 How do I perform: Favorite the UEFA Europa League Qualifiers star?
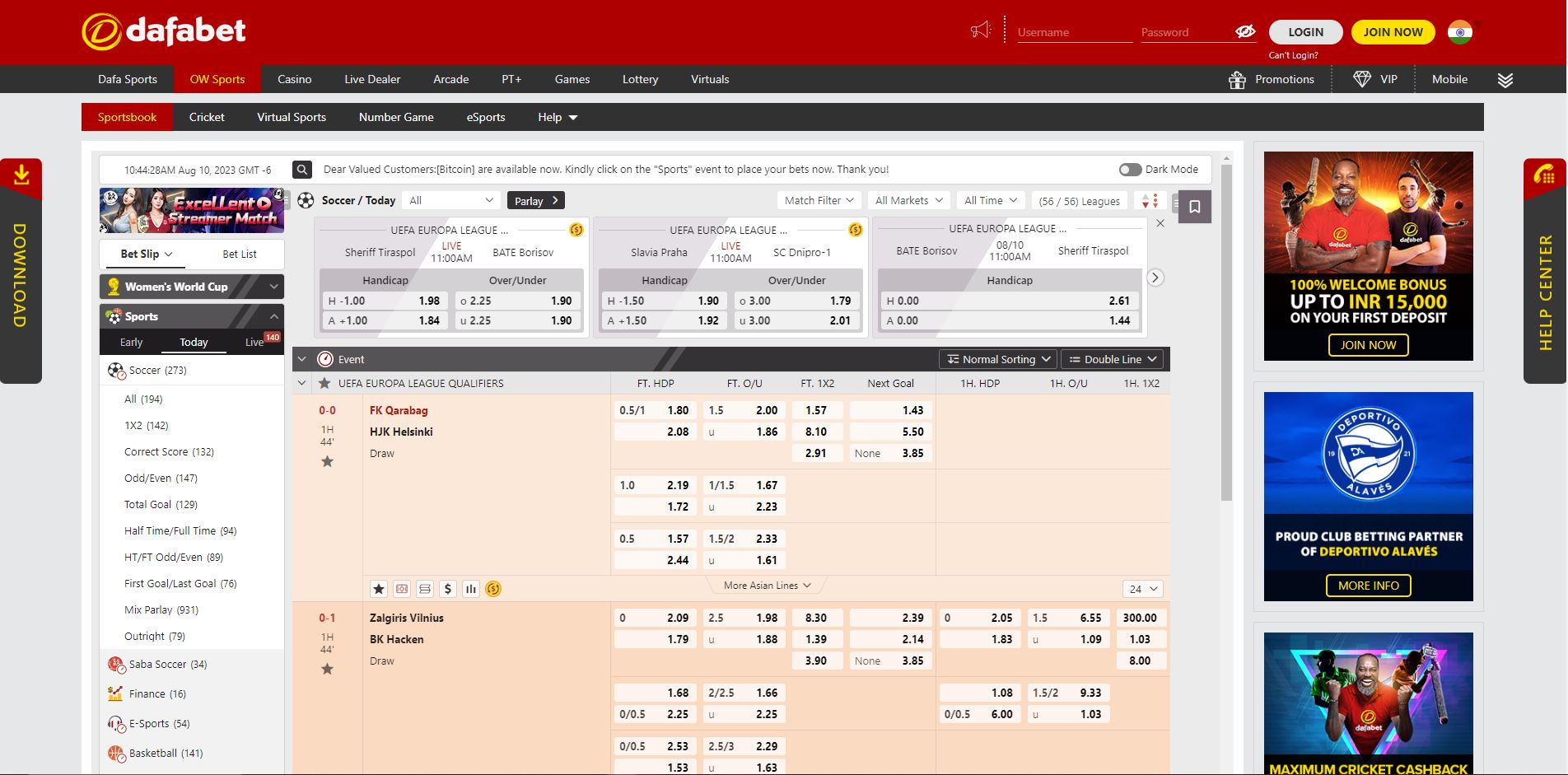coord(324,384)
